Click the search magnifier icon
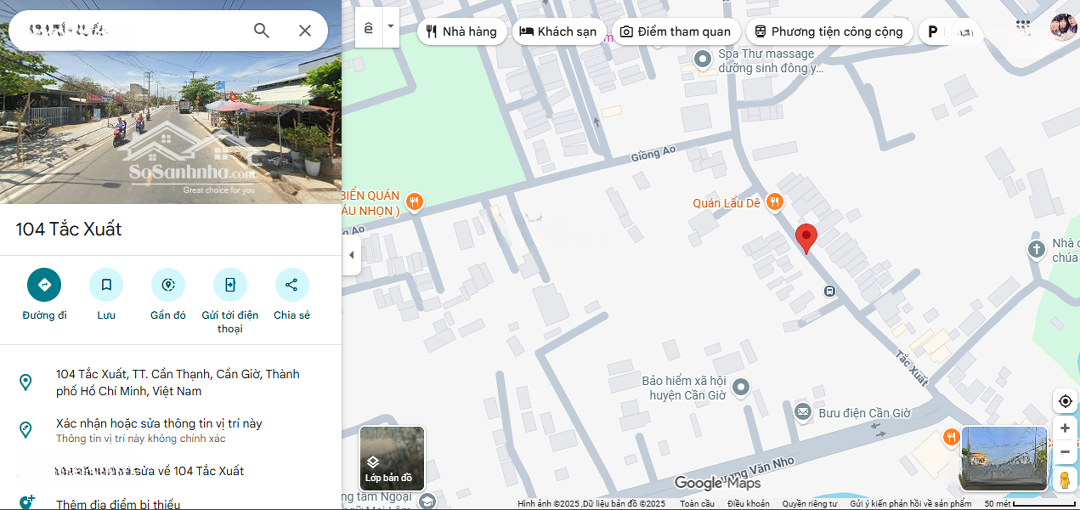This screenshot has height=510, width=1080. point(261,31)
